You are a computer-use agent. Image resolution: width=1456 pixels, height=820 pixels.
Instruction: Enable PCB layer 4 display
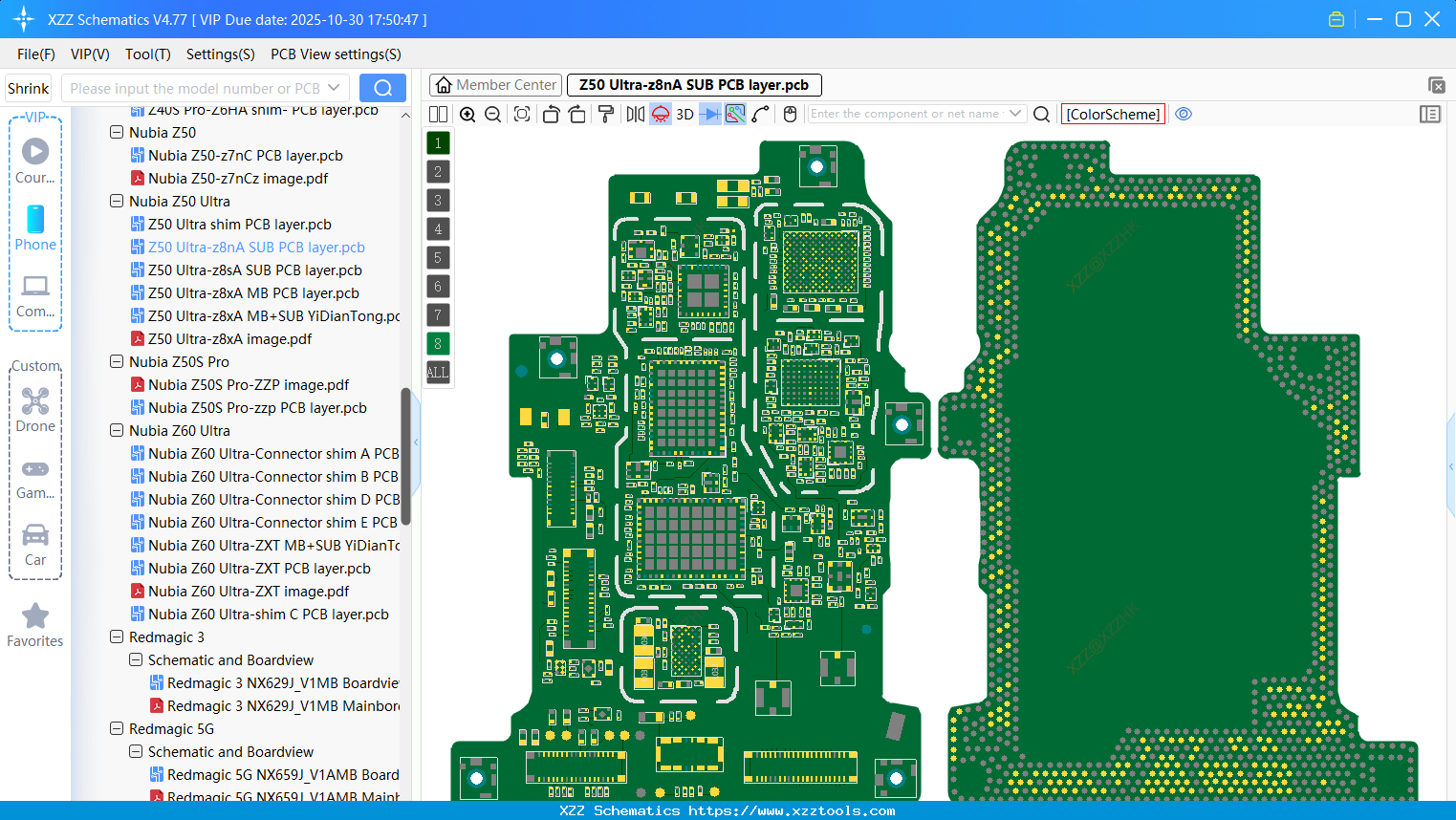(437, 228)
